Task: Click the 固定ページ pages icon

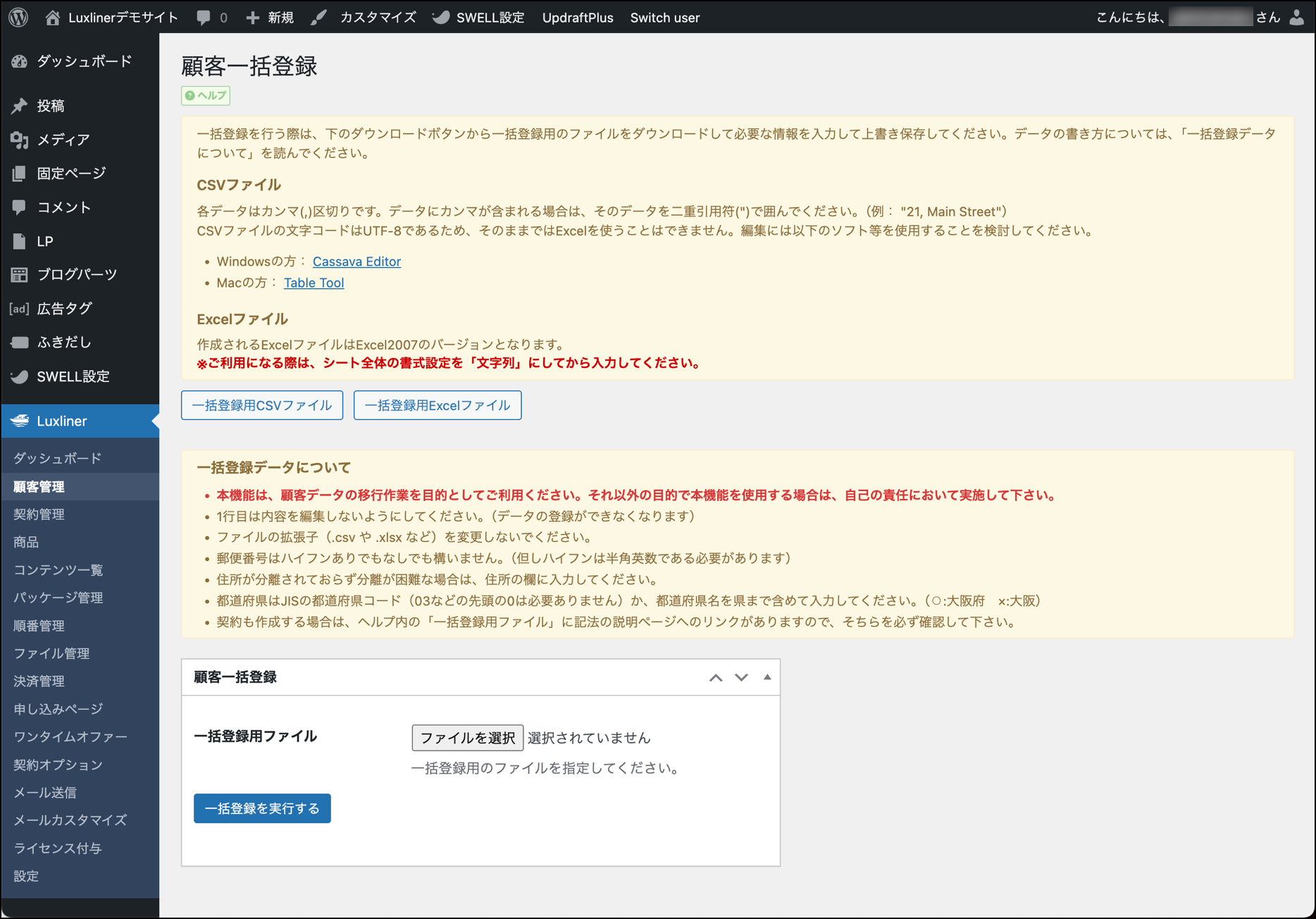Action: point(20,173)
